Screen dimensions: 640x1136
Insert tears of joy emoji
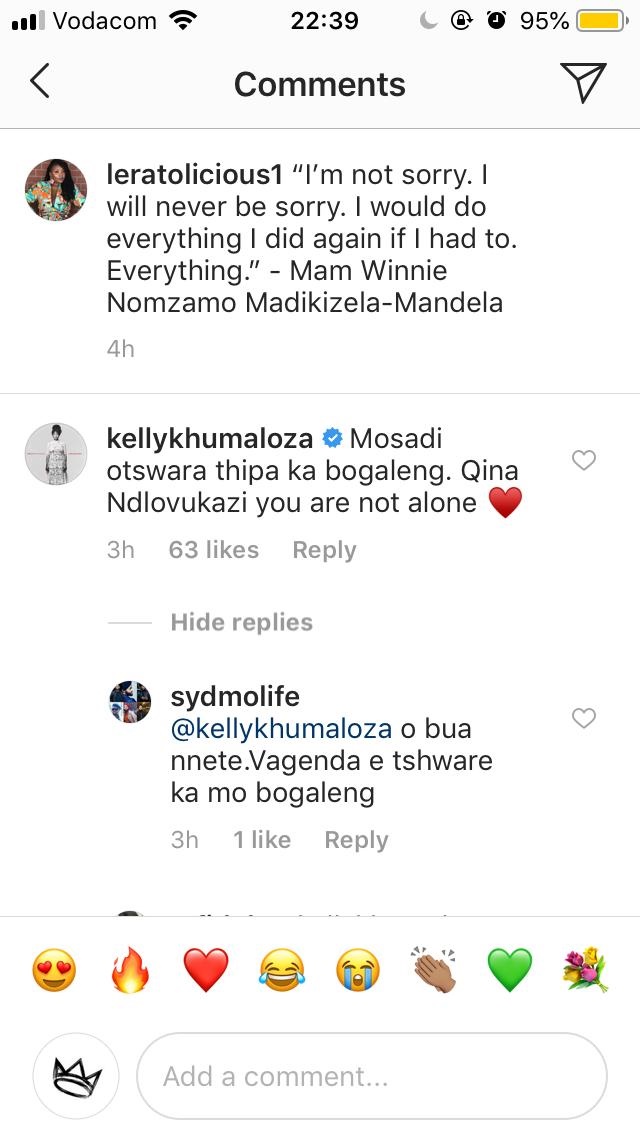282,971
